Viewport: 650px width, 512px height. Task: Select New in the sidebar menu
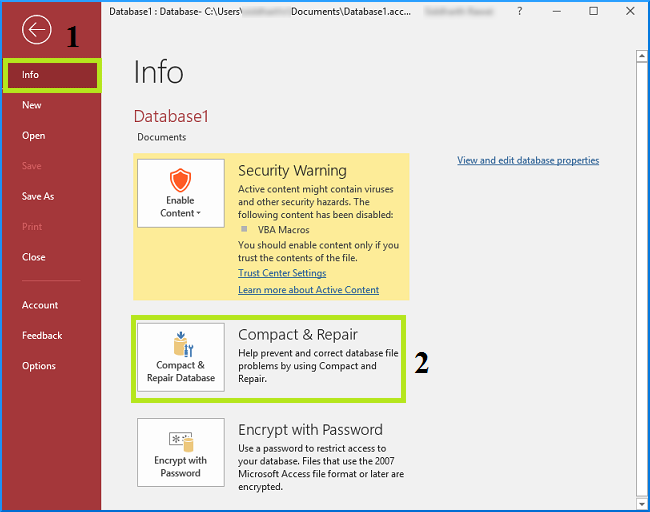point(32,105)
